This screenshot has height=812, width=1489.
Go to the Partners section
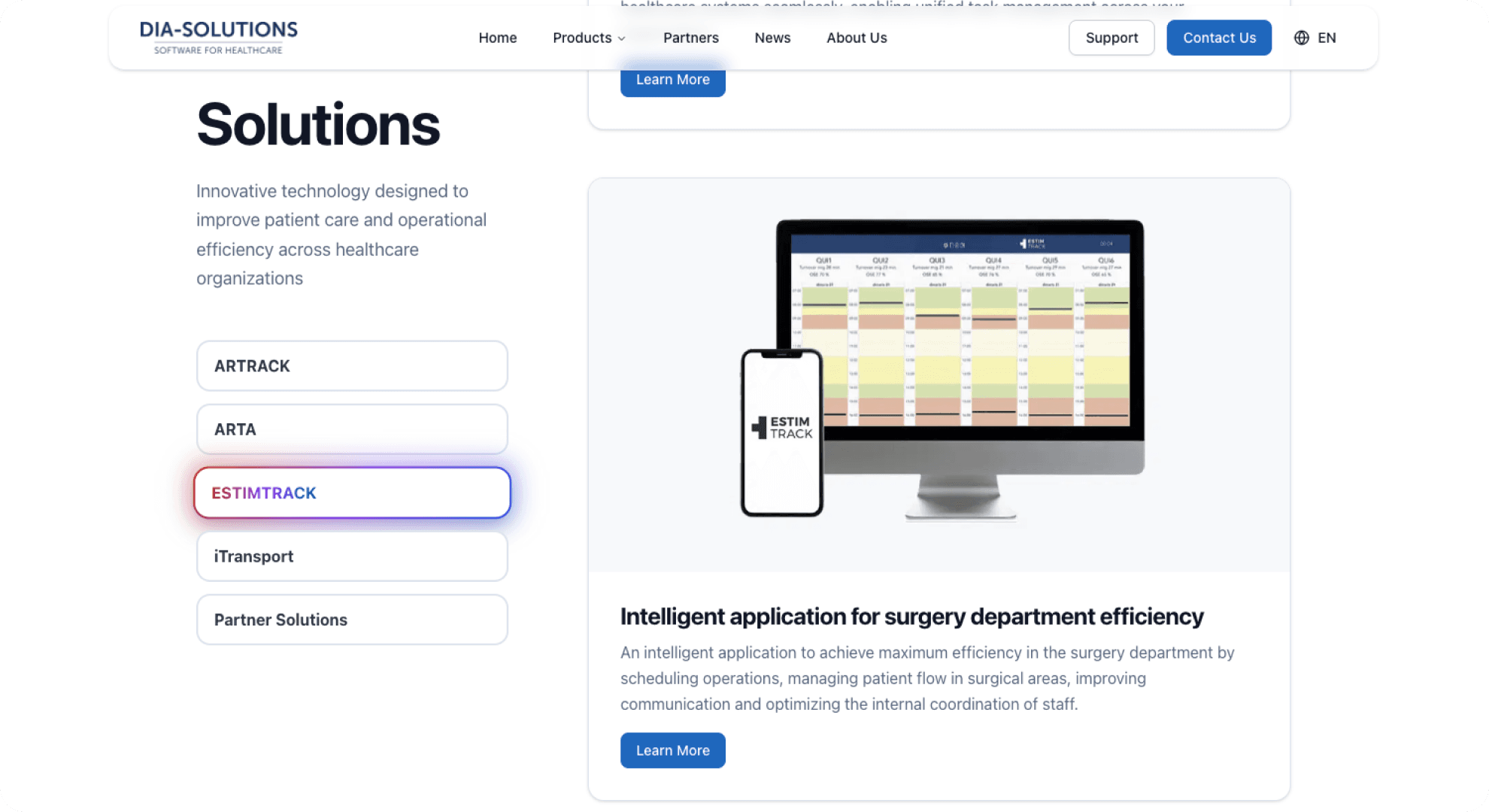[690, 38]
